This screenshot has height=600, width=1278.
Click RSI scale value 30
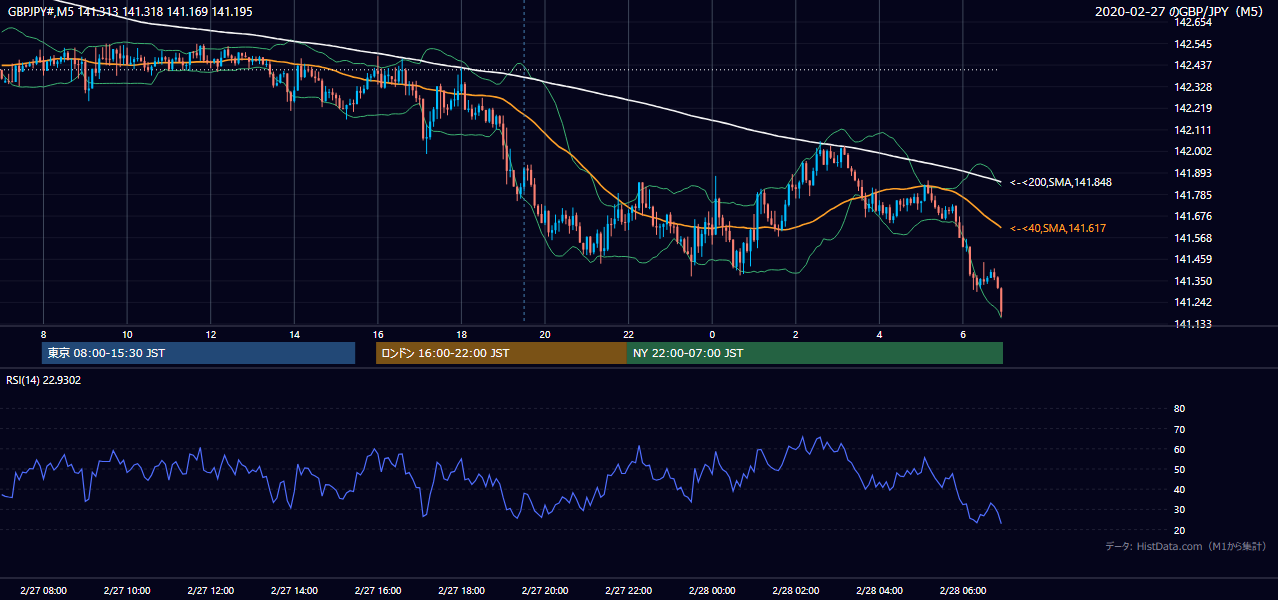[1179, 510]
